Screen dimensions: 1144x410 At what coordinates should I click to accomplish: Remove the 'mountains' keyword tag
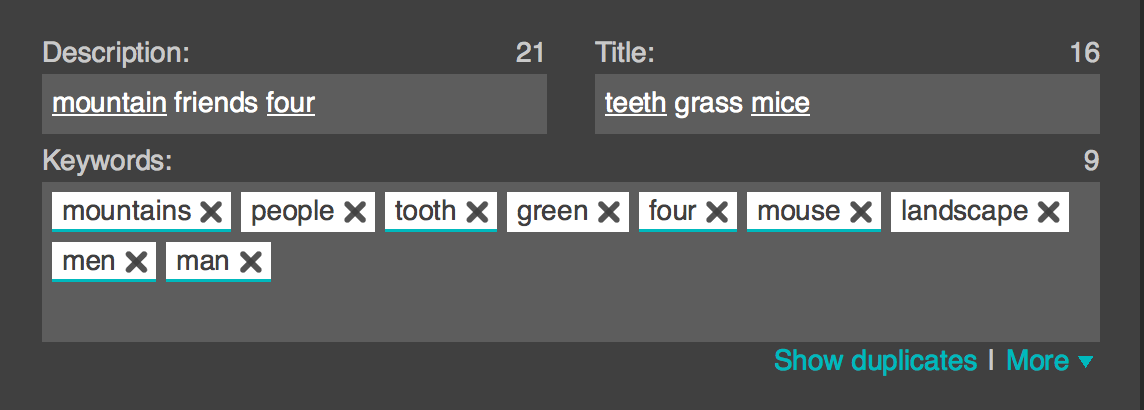click(x=211, y=212)
